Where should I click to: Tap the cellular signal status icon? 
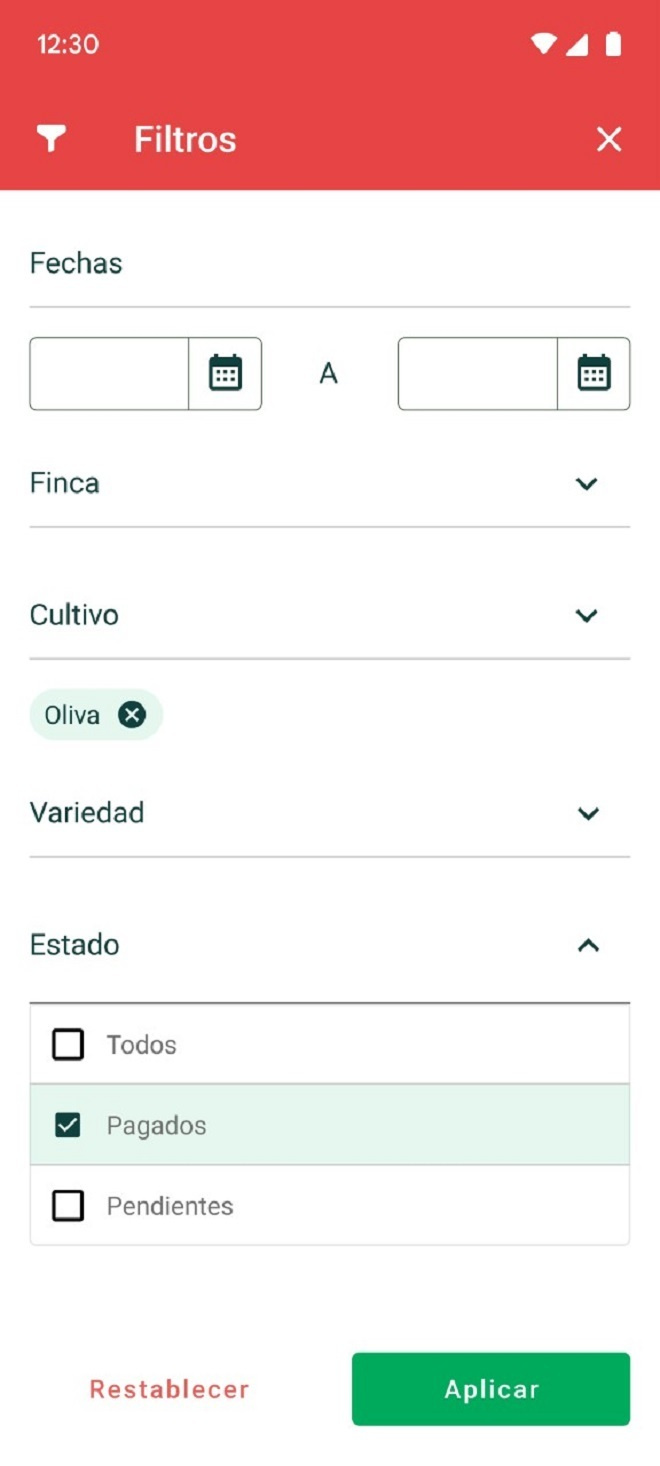pyautogui.click(x=577, y=44)
